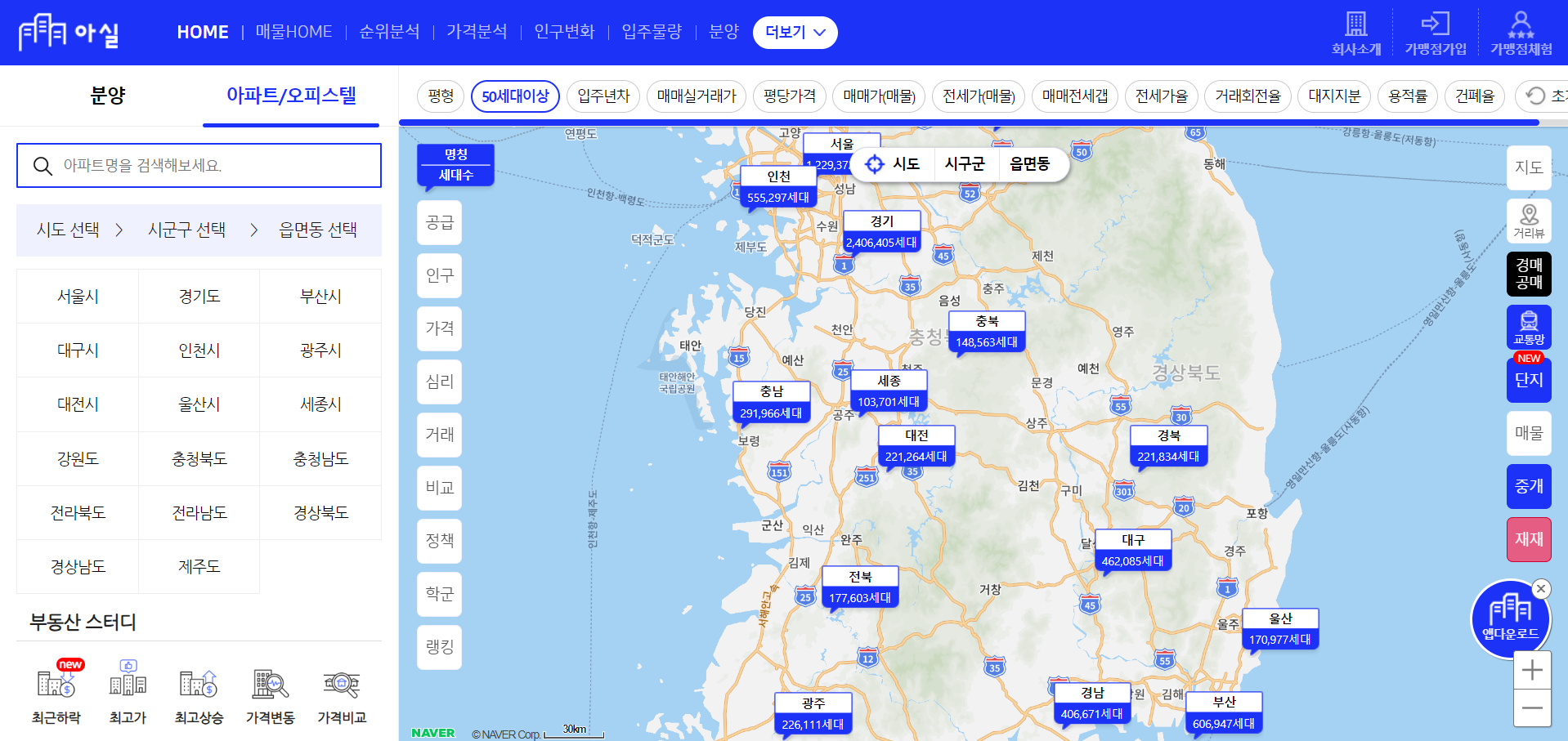Click the 회사소개 icon
This screenshot has height=741, width=1568.
[x=1356, y=31]
